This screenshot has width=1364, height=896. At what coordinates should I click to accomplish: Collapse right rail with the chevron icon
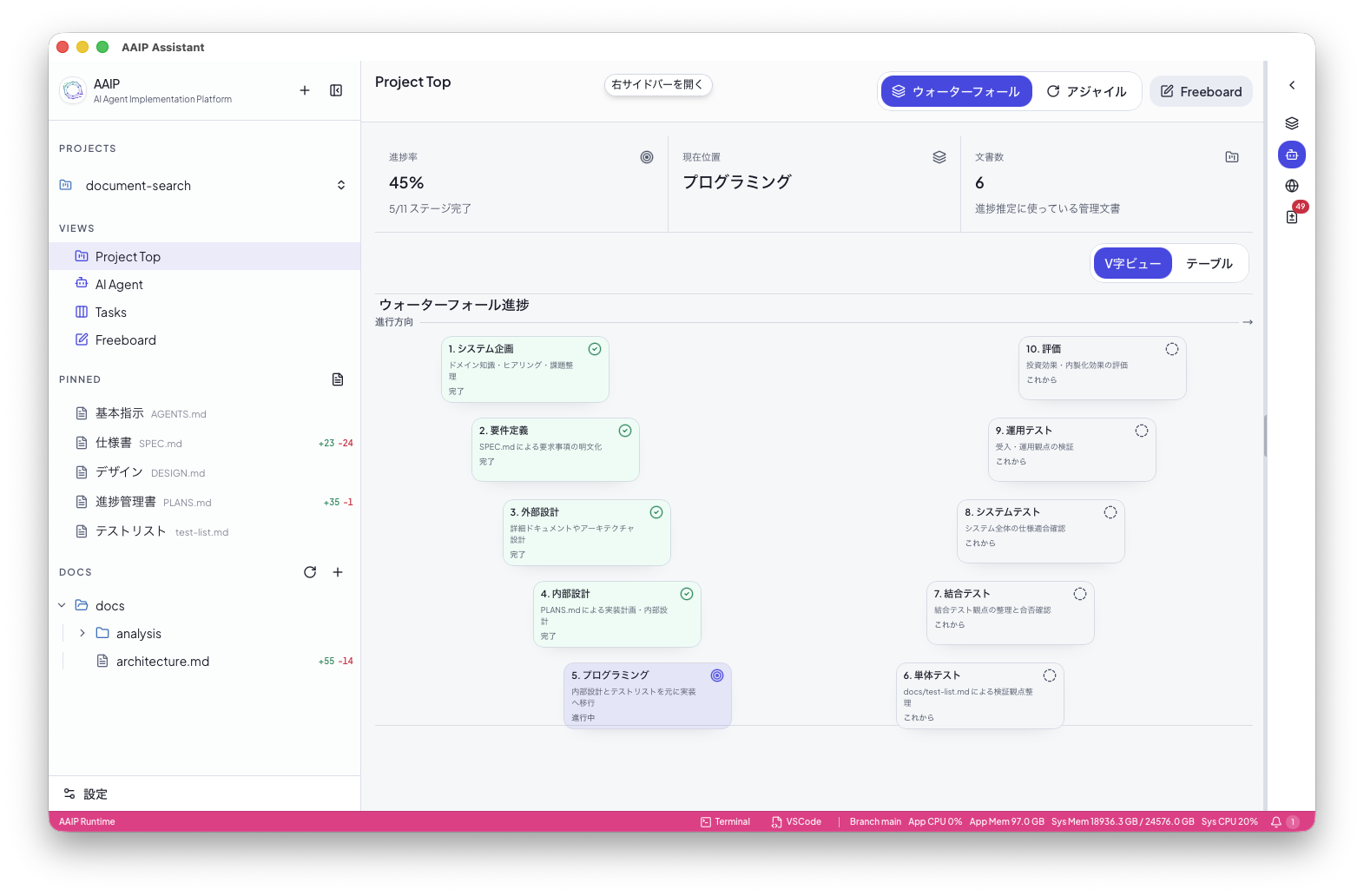(x=1292, y=85)
